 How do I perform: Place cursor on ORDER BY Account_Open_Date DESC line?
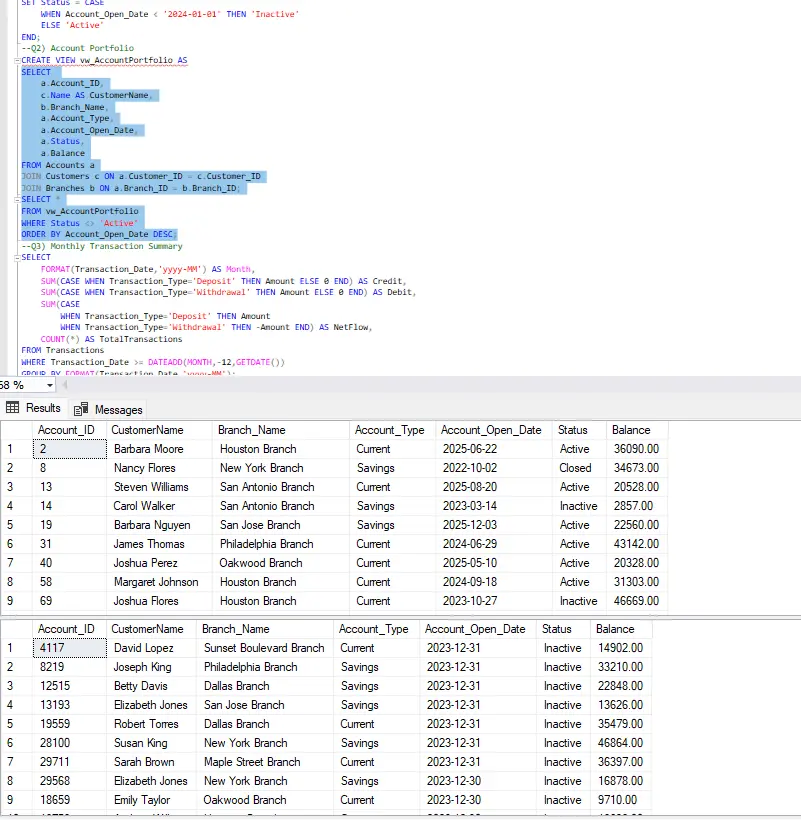[x=98, y=234]
